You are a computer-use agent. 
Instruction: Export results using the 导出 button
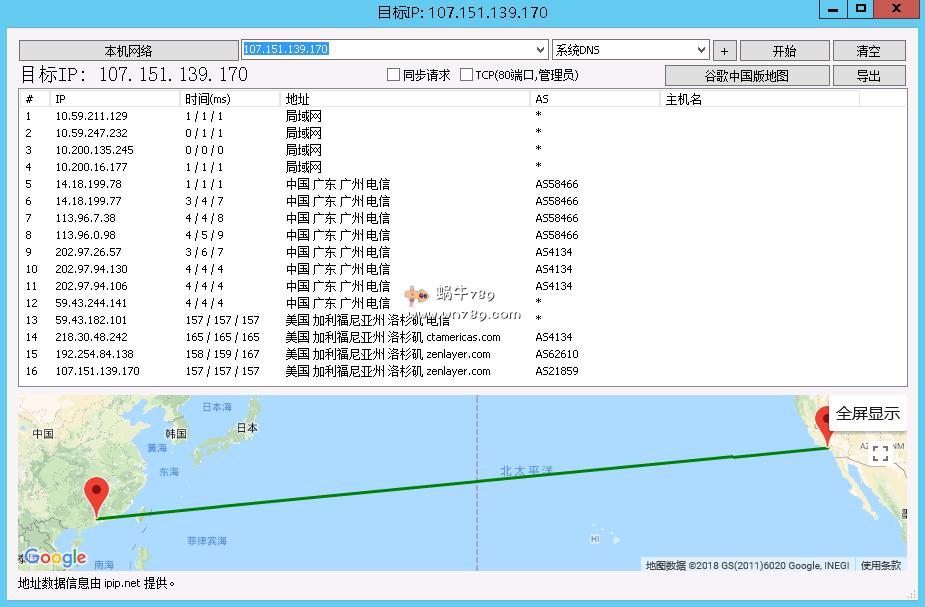(x=869, y=74)
